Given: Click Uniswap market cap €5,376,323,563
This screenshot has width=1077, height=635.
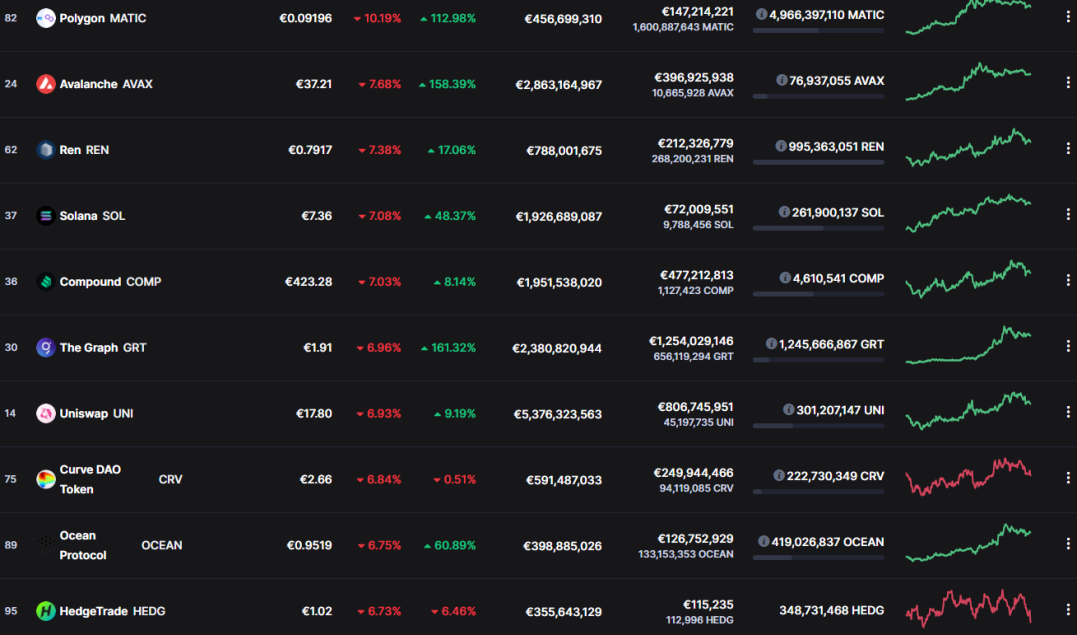Looking at the screenshot, I should [x=558, y=414].
